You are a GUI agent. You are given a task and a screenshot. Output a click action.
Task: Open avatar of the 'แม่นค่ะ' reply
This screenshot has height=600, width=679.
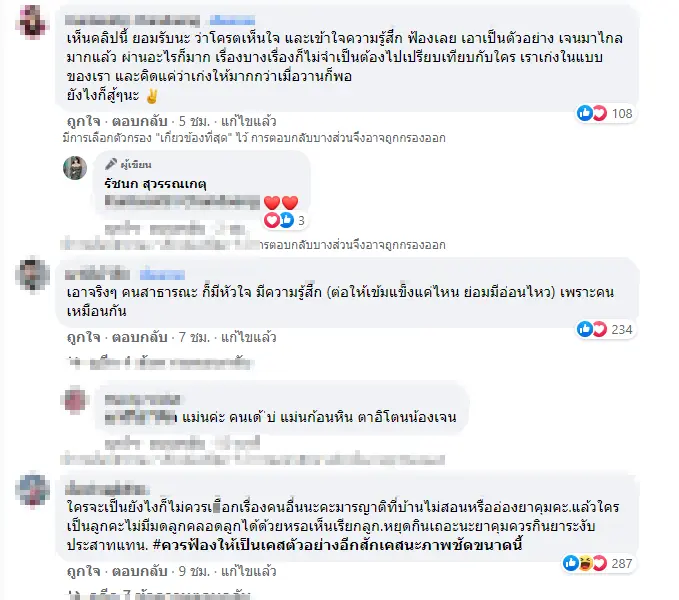tap(75, 400)
